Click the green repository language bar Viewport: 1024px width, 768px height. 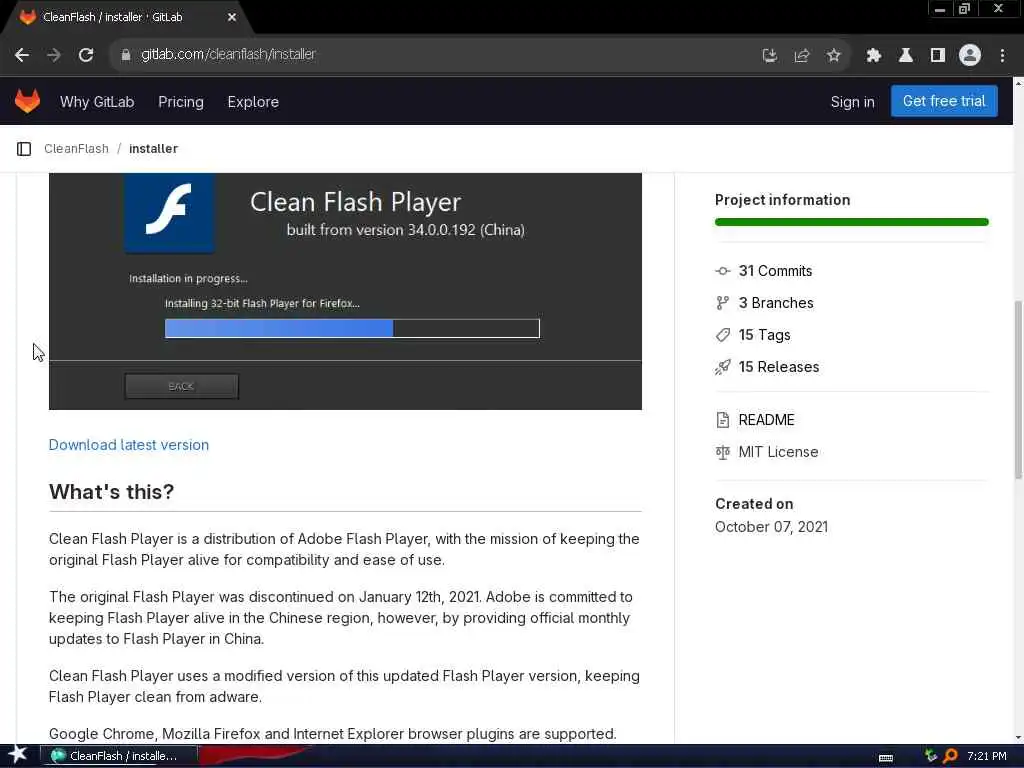point(852,222)
